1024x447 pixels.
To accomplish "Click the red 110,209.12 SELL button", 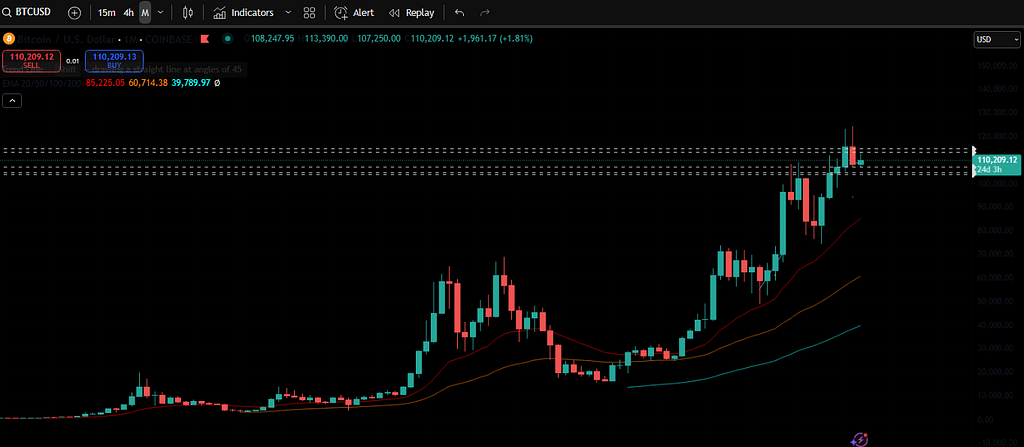I will point(31,61).
